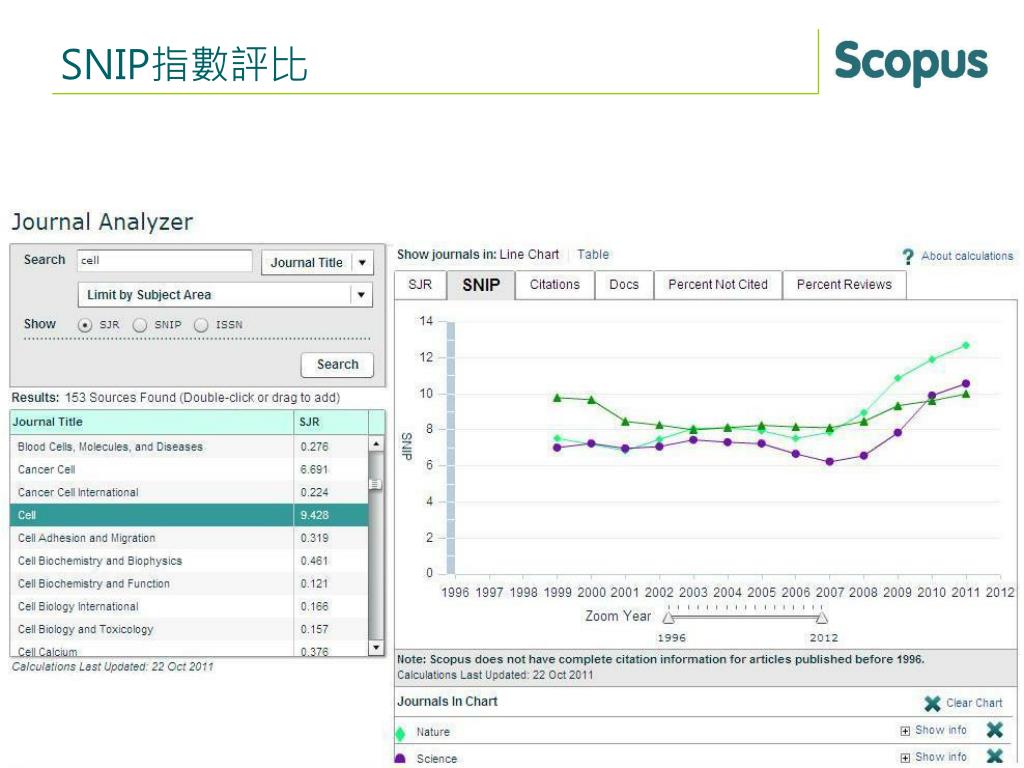Image resolution: width=1024 pixels, height=768 pixels.
Task: Click the results list scroll down arrow
Action: tap(376, 648)
